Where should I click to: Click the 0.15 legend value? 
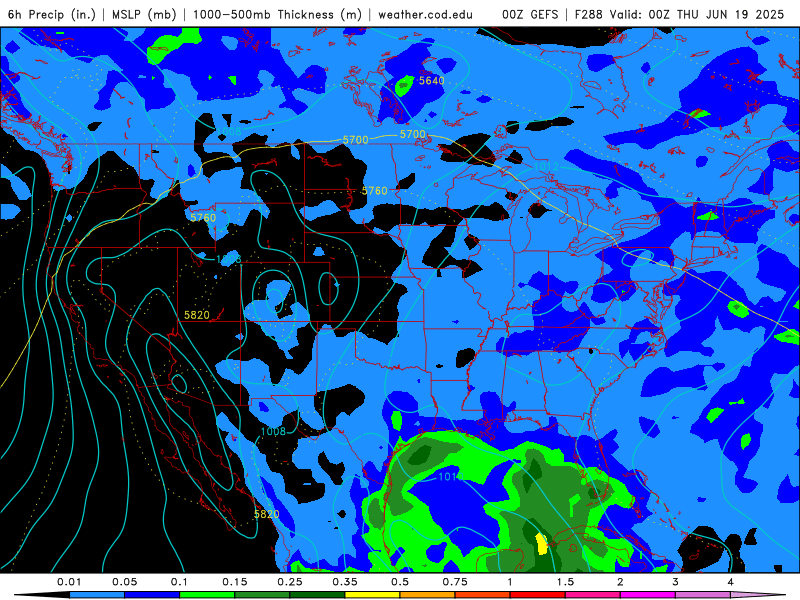[x=235, y=582]
